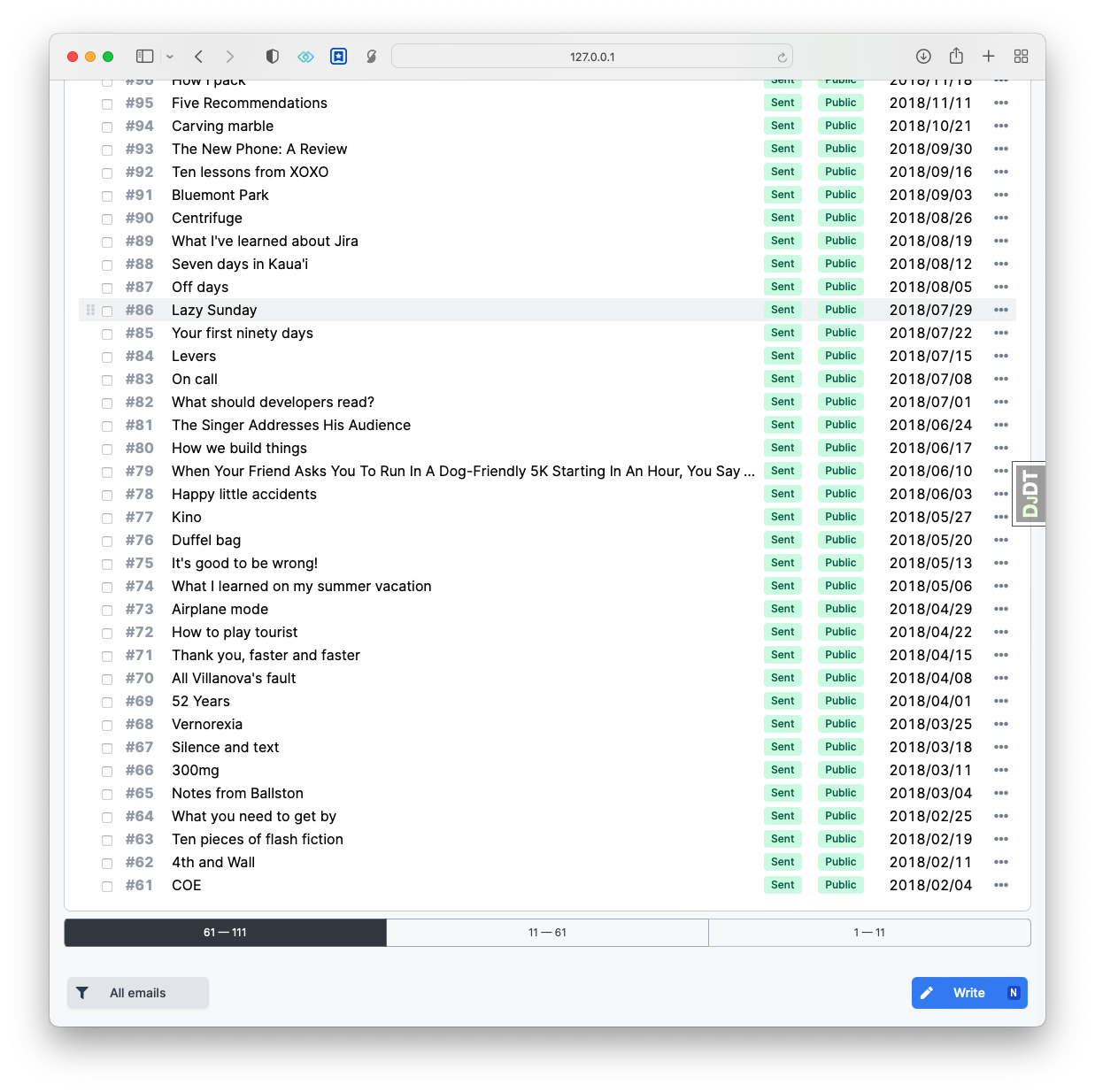
Task: Reload the page with the refresh icon
Action: coord(782,58)
